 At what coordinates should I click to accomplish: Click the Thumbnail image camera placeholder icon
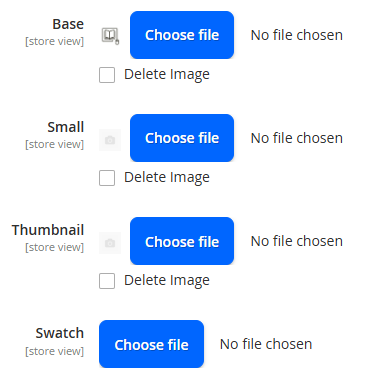[x=110, y=243]
